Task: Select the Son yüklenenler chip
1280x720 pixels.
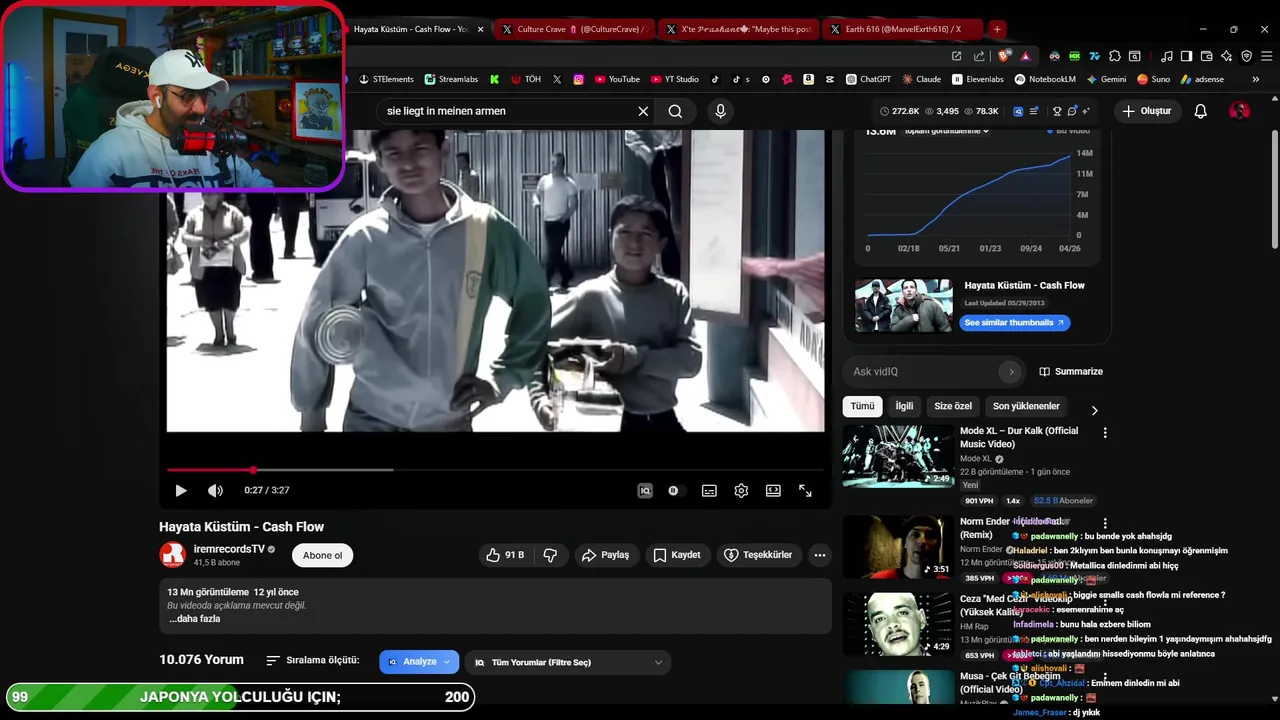Action: click(1026, 406)
